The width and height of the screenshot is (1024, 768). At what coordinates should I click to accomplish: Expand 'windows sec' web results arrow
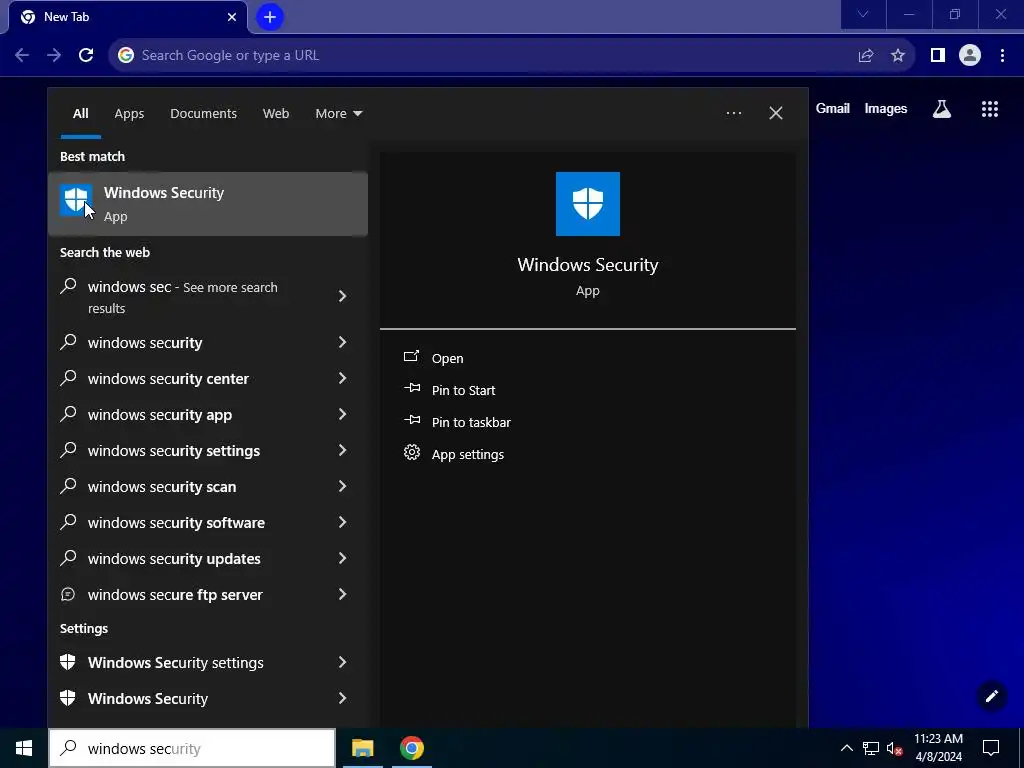click(x=343, y=296)
